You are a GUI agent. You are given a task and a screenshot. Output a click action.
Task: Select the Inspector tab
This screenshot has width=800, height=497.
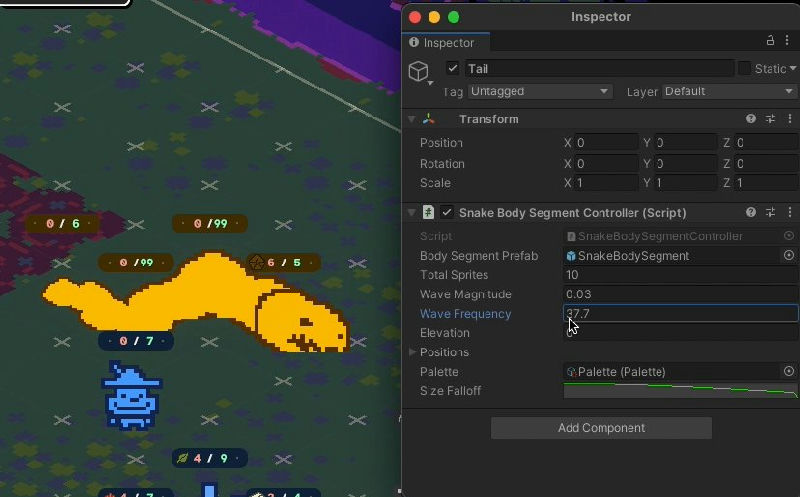(446, 42)
